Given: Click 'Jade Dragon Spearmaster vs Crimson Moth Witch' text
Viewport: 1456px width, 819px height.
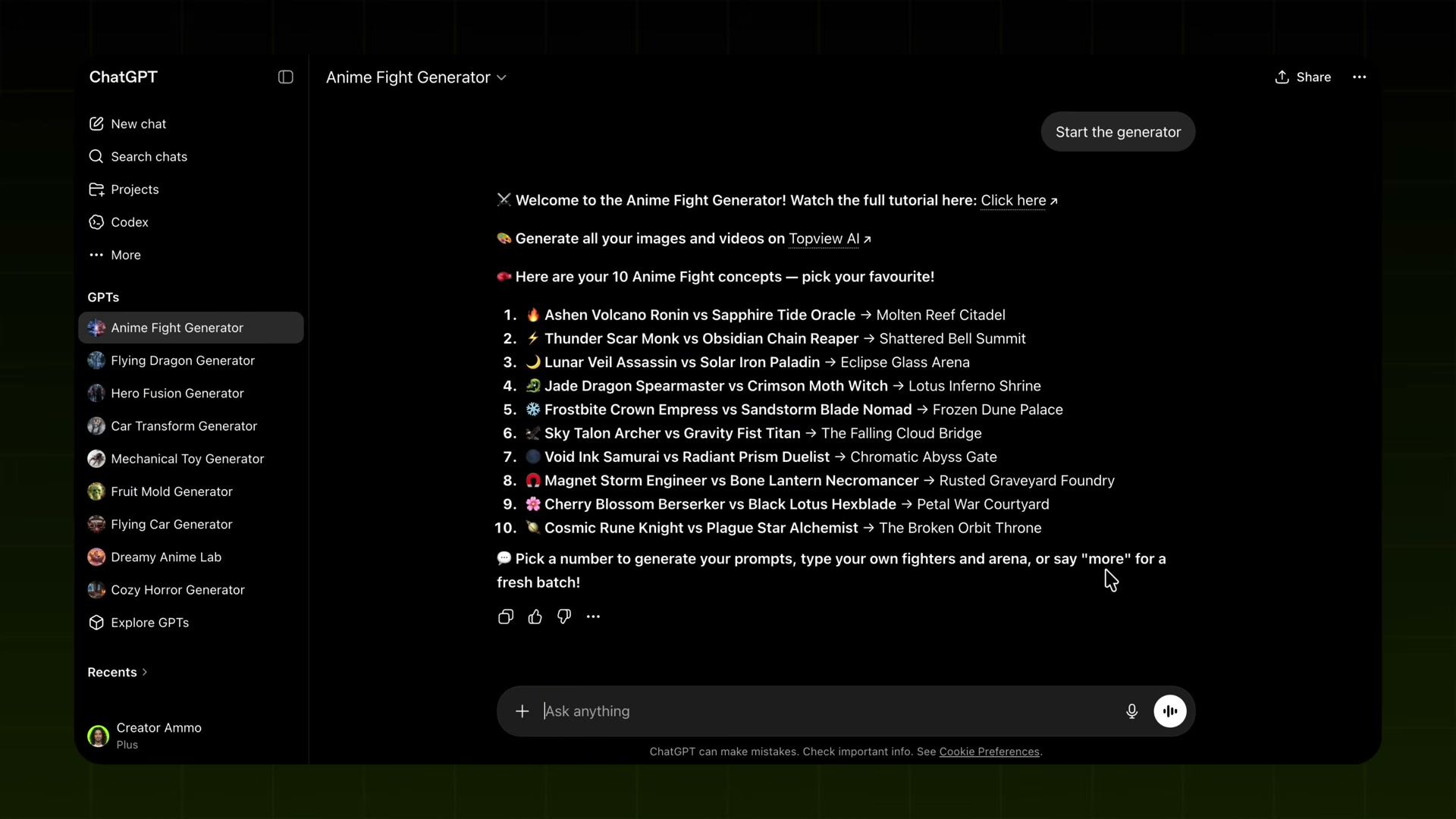Looking at the screenshot, I should tap(716, 386).
